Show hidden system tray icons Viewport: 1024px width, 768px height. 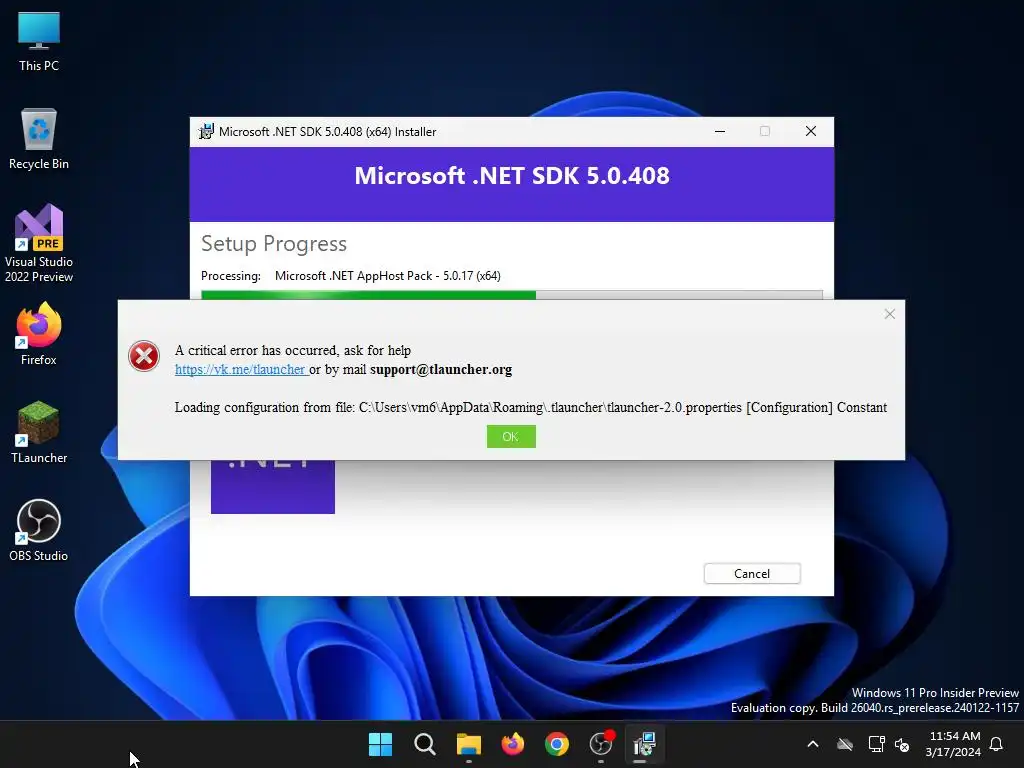pos(813,744)
